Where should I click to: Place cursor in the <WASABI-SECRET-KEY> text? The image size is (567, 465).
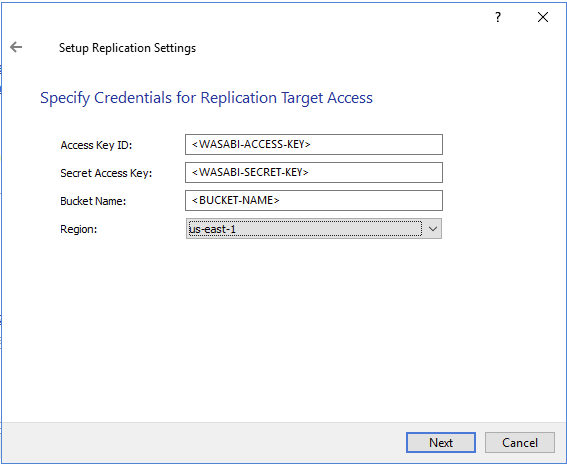click(250, 172)
